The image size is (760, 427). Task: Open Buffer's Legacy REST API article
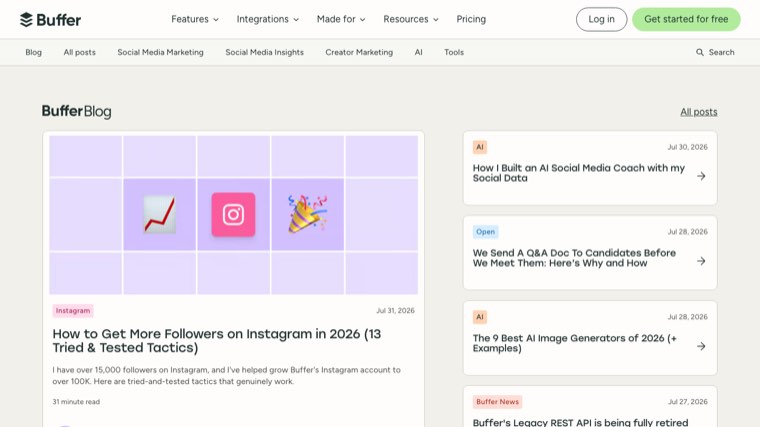(580, 423)
